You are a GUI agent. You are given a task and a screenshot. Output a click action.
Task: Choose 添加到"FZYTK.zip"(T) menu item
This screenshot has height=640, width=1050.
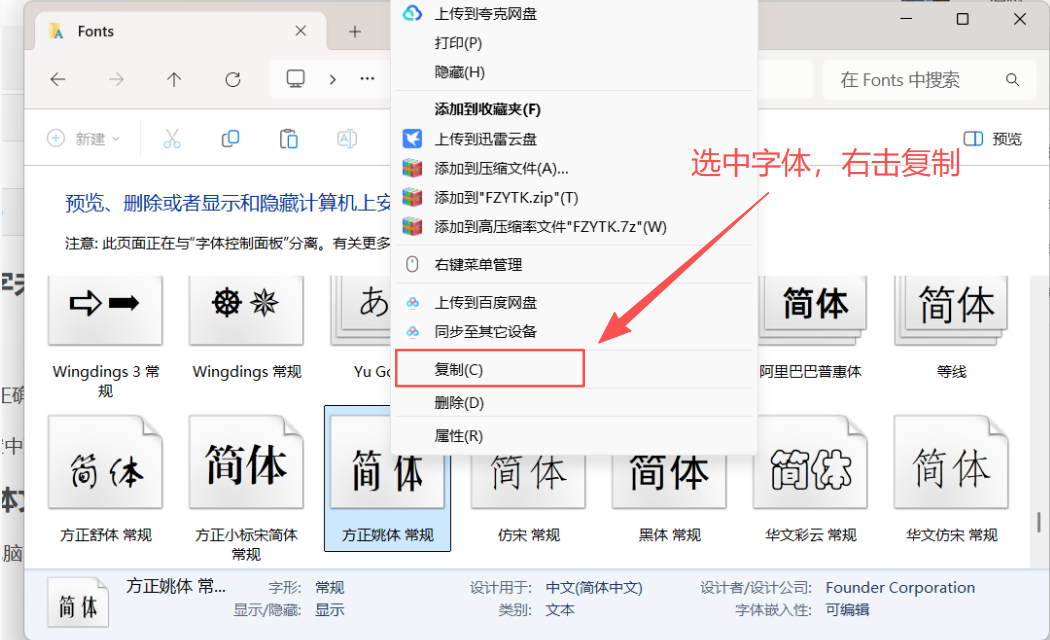point(575,197)
